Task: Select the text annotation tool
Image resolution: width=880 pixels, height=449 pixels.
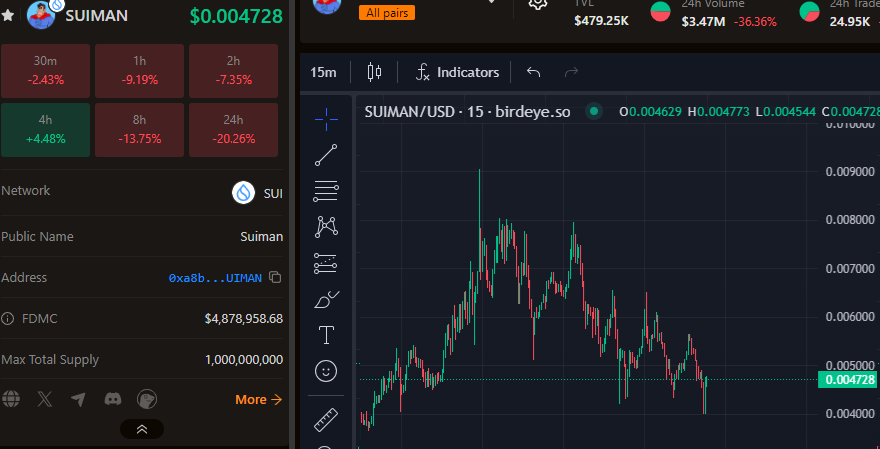Action: tap(326, 336)
